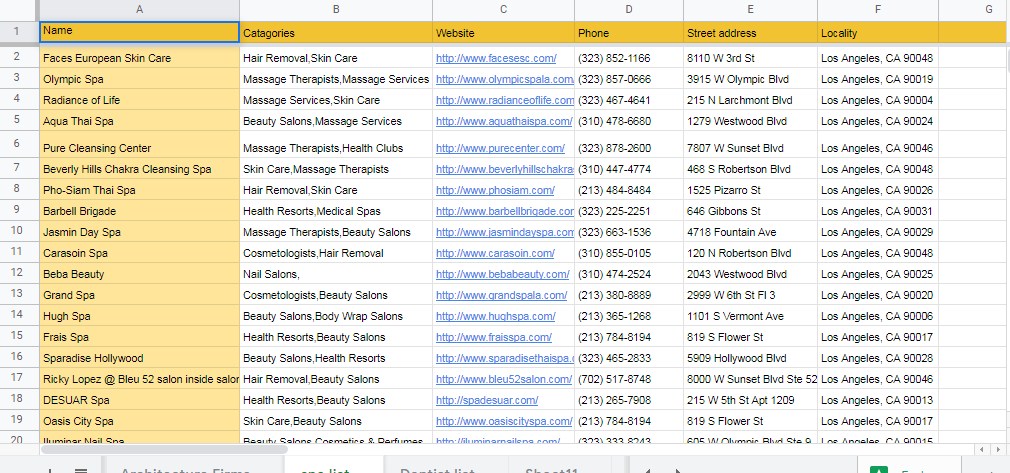Select 'Health Resorts,Medical Spas' cell
The image size is (1010, 473).
pos(336,211)
